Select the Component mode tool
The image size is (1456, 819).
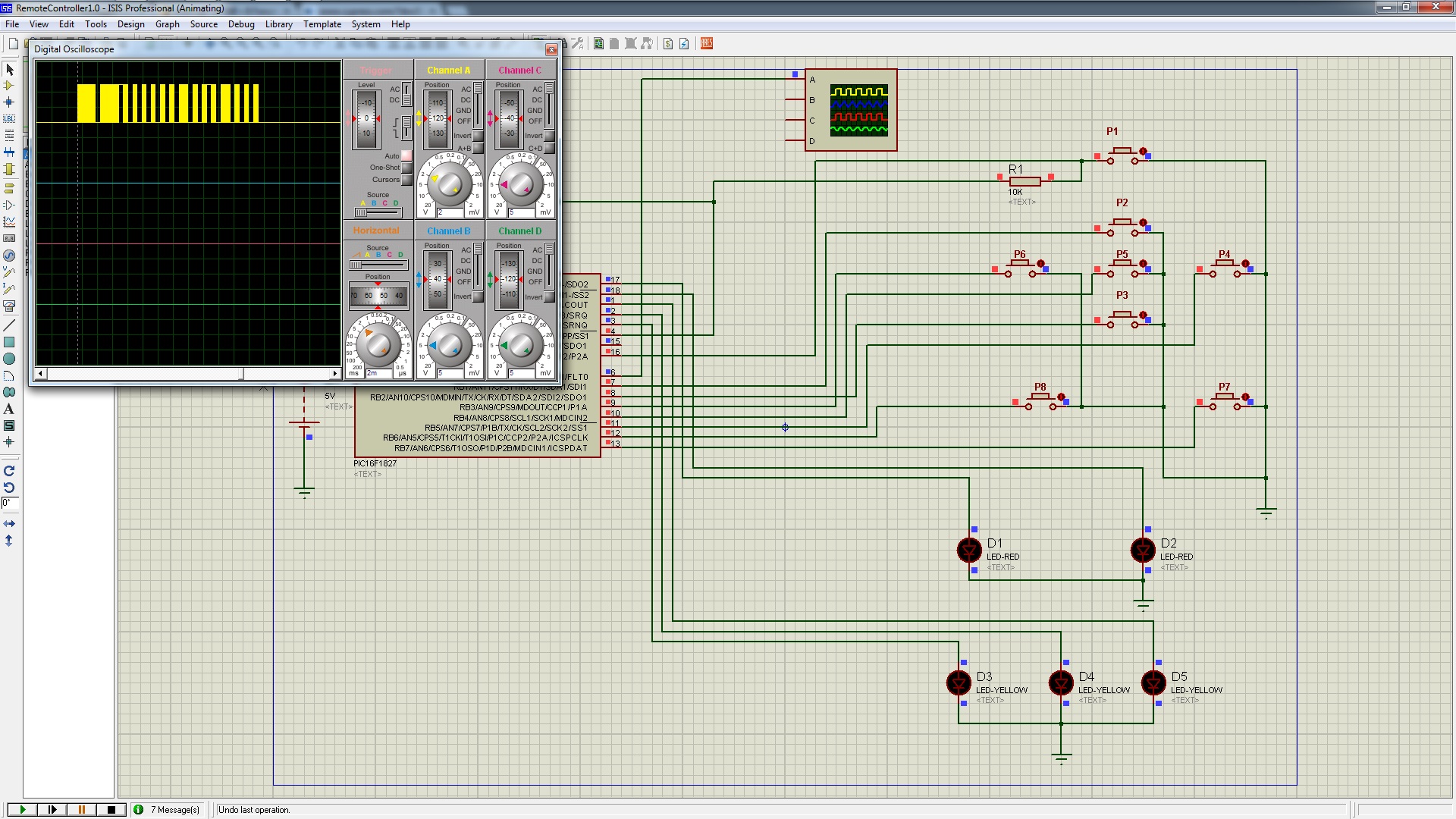click(x=9, y=86)
